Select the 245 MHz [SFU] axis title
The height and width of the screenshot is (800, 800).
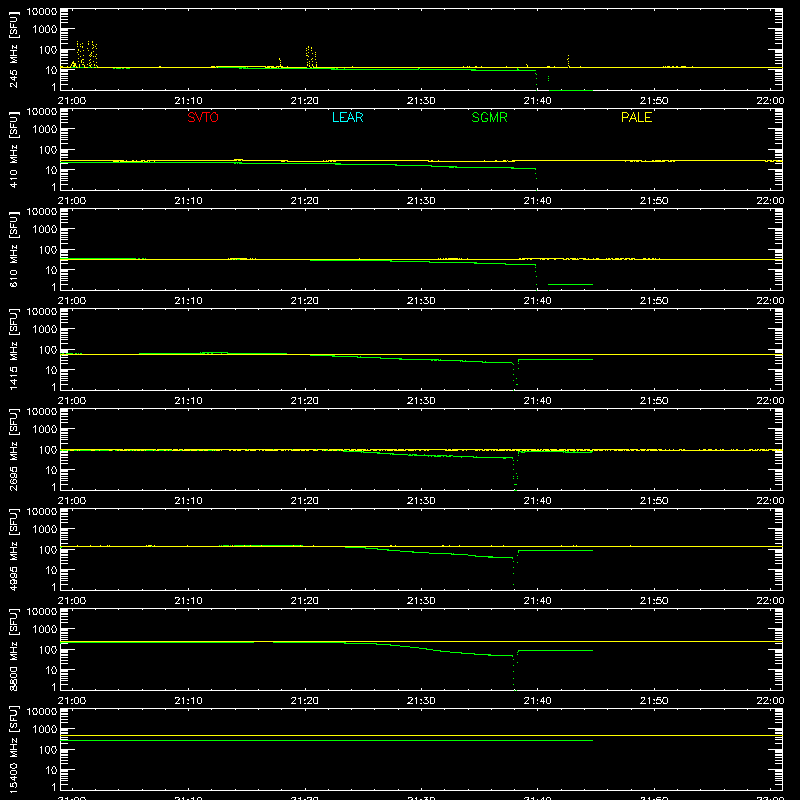pyautogui.click(x=13, y=49)
